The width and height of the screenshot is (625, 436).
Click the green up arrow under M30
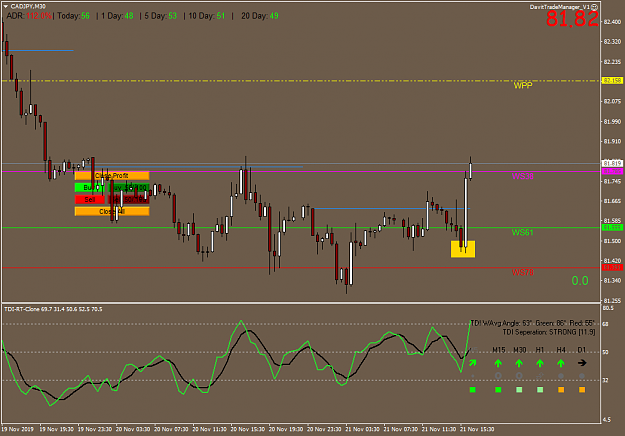519,363
